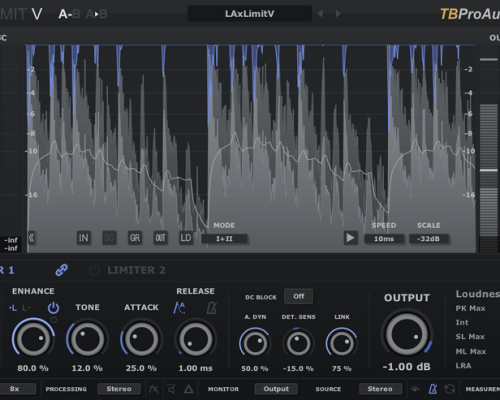Toggle SC sidechain waveform display
Image resolution: width=500 pixels, height=400 pixels.
click(x=109, y=238)
